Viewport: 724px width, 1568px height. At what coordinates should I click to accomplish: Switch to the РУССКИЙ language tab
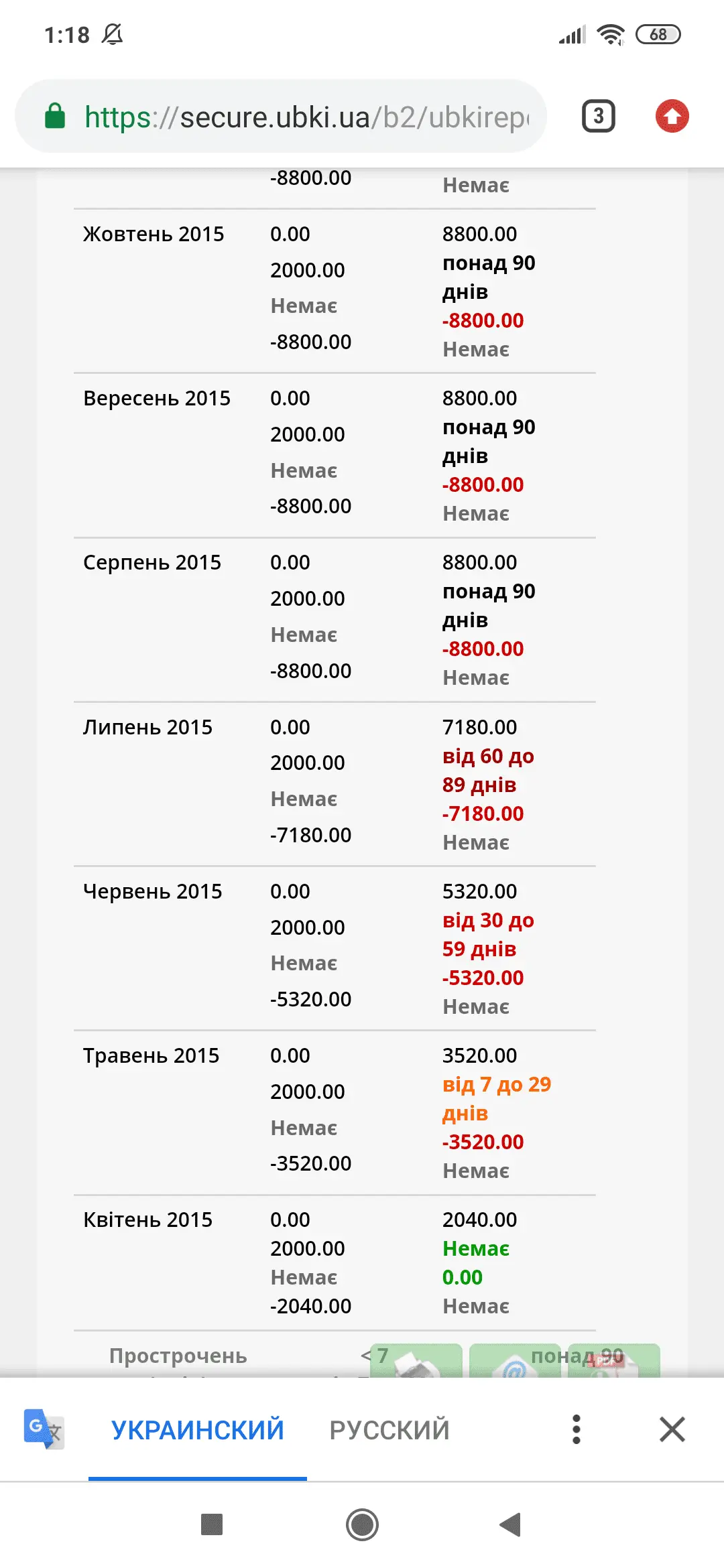pos(389,1430)
